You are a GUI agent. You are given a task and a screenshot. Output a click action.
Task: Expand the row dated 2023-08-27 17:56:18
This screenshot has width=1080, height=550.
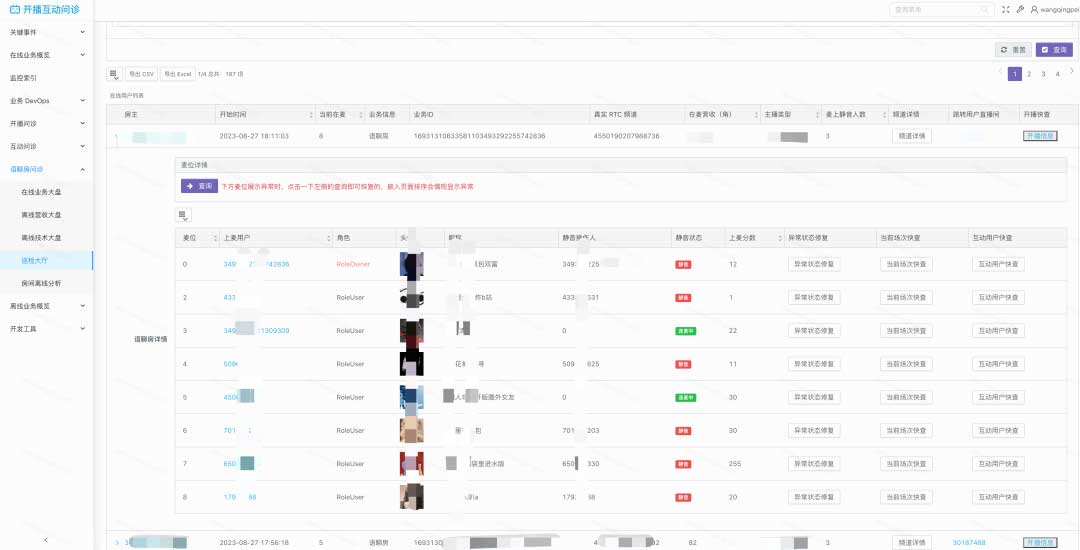[116, 542]
